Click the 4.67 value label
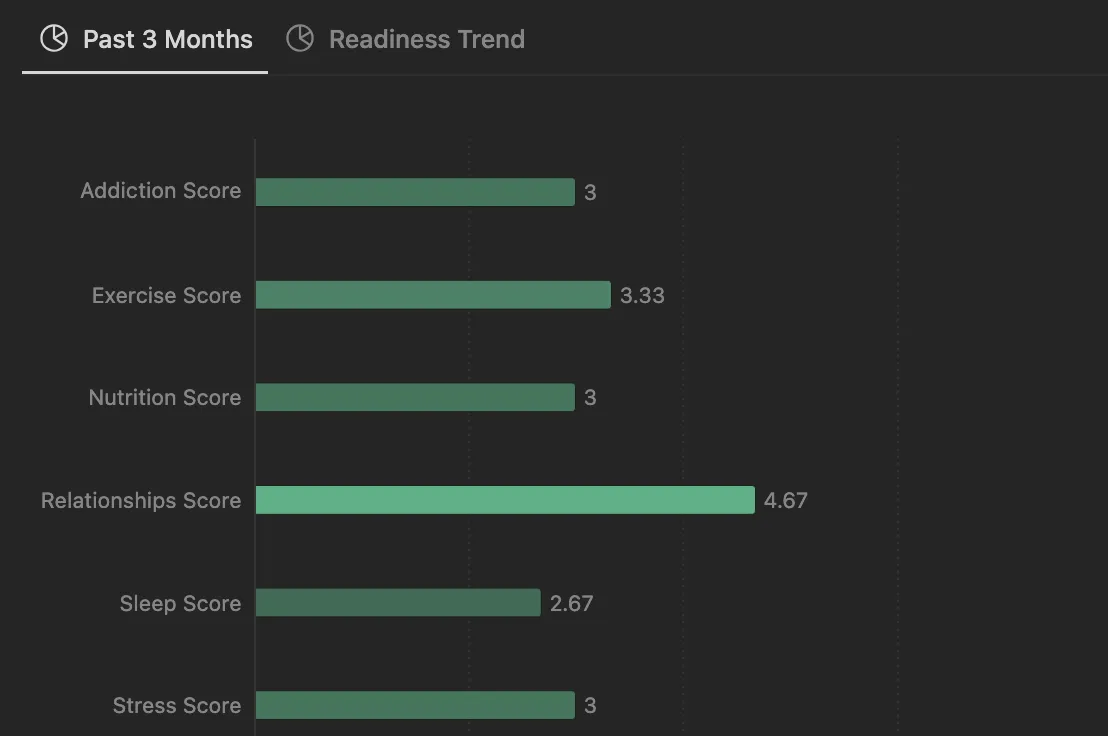This screenshot has width=1108, height=736. pyautogui.click(x=786, y=501)
